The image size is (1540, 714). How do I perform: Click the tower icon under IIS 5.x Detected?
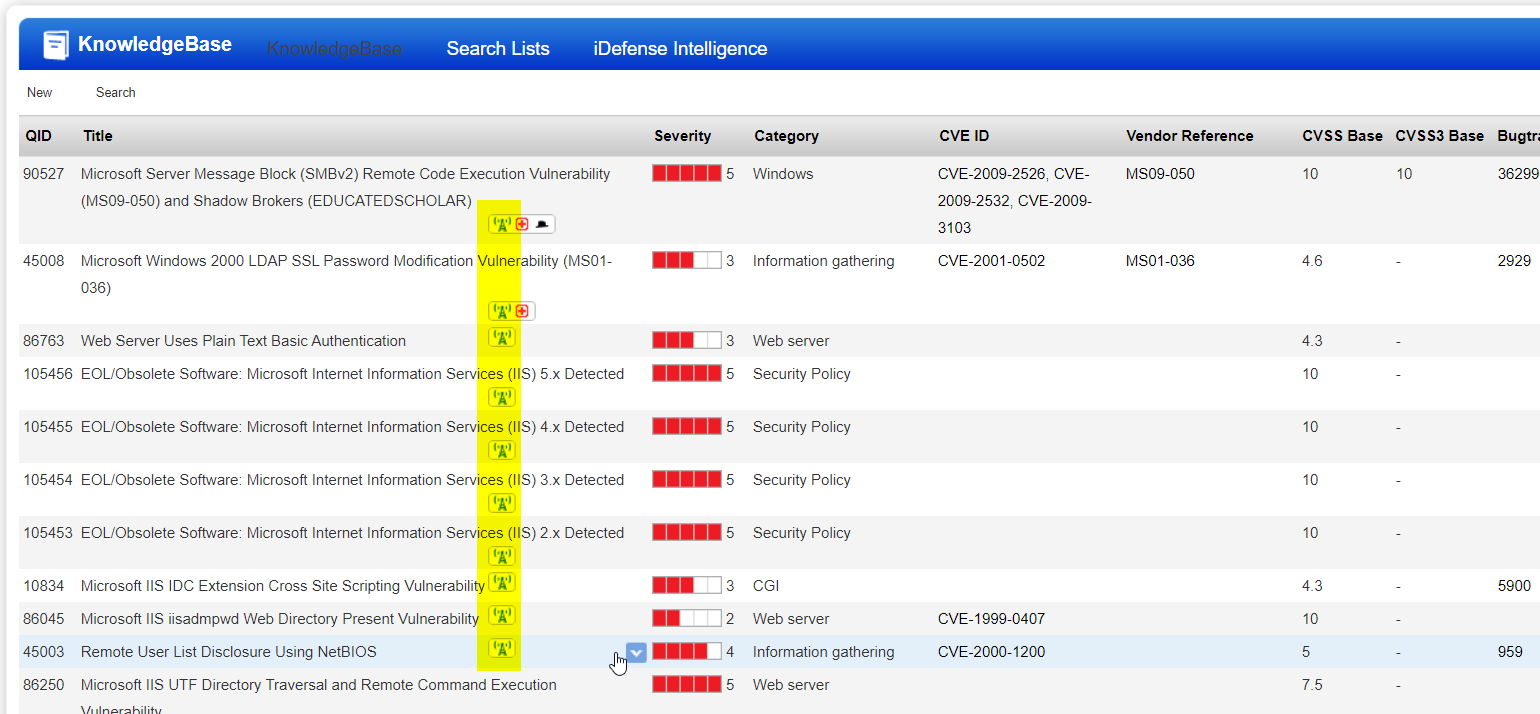502,397
